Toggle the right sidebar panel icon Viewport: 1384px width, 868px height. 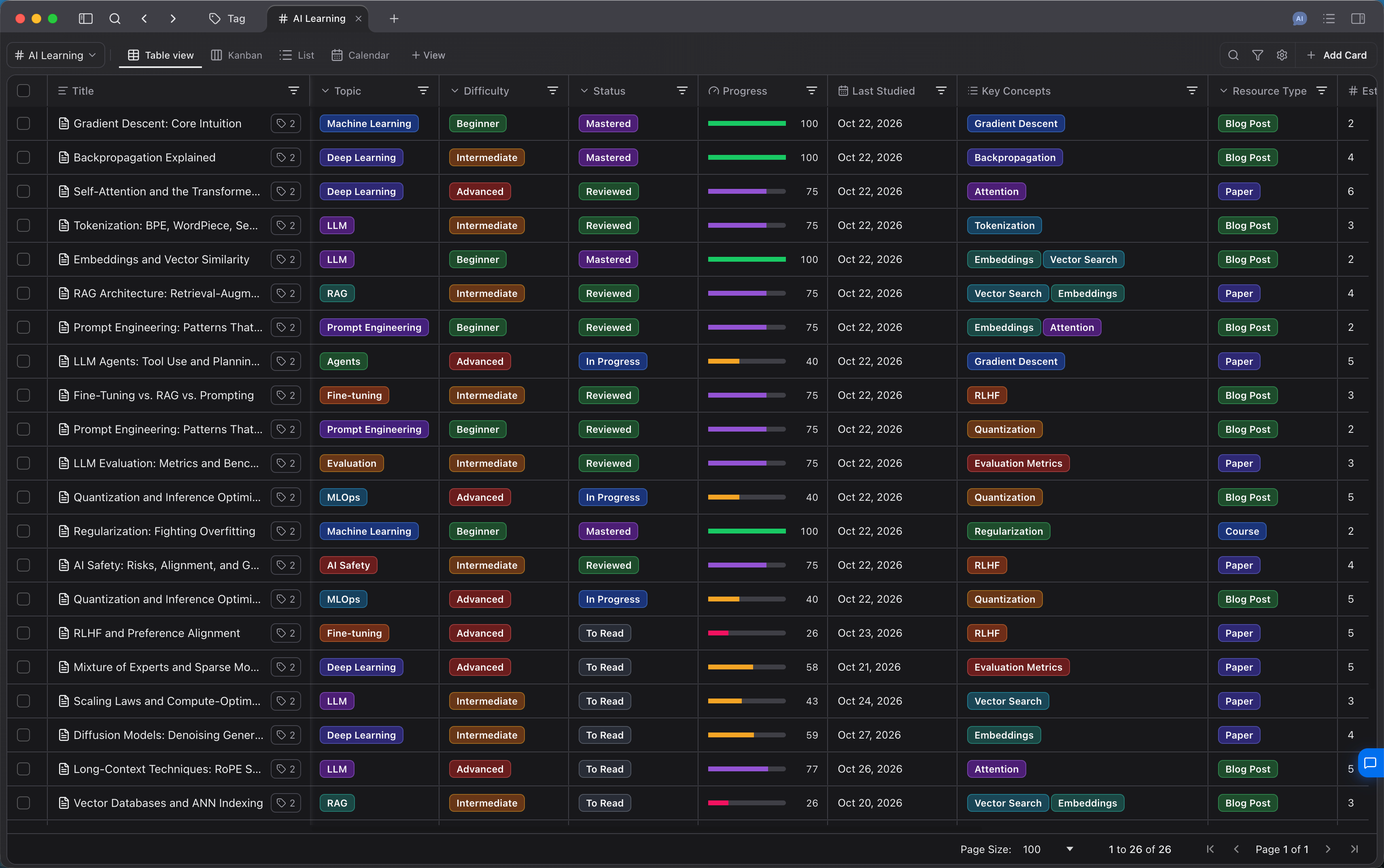click(1358, 18)
